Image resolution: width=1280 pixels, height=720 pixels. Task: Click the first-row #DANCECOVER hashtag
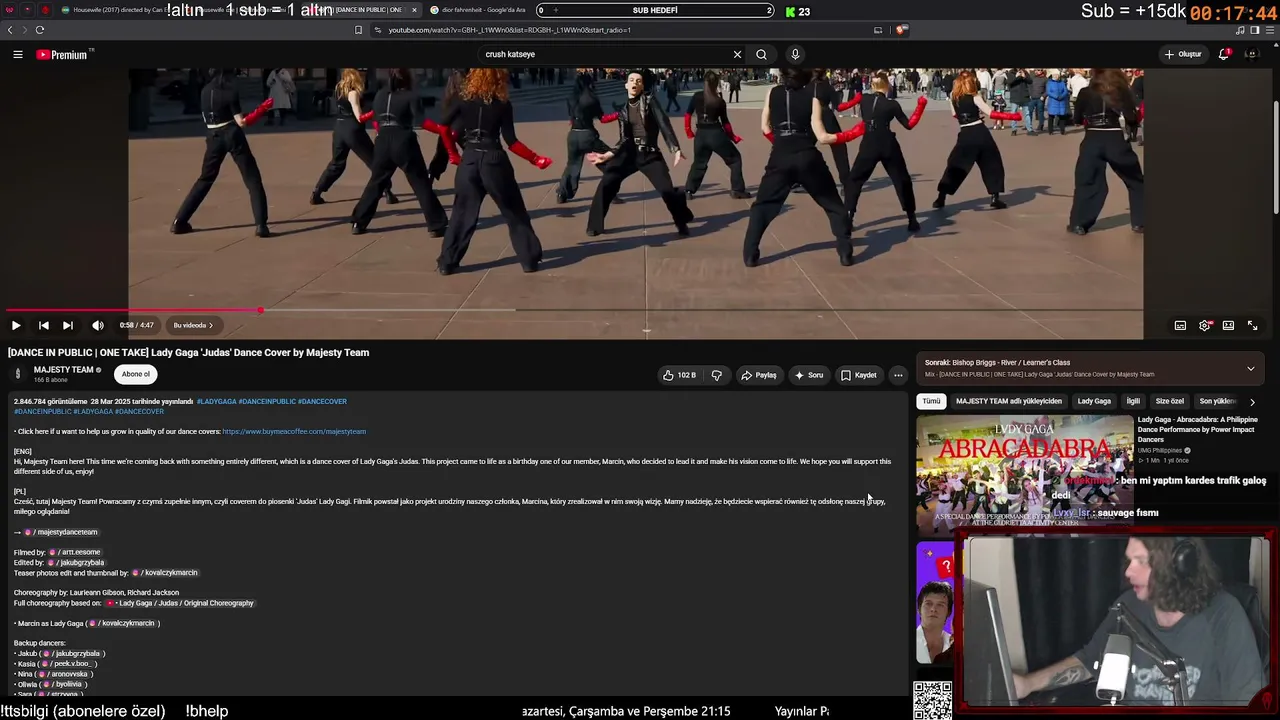(322, 401)
